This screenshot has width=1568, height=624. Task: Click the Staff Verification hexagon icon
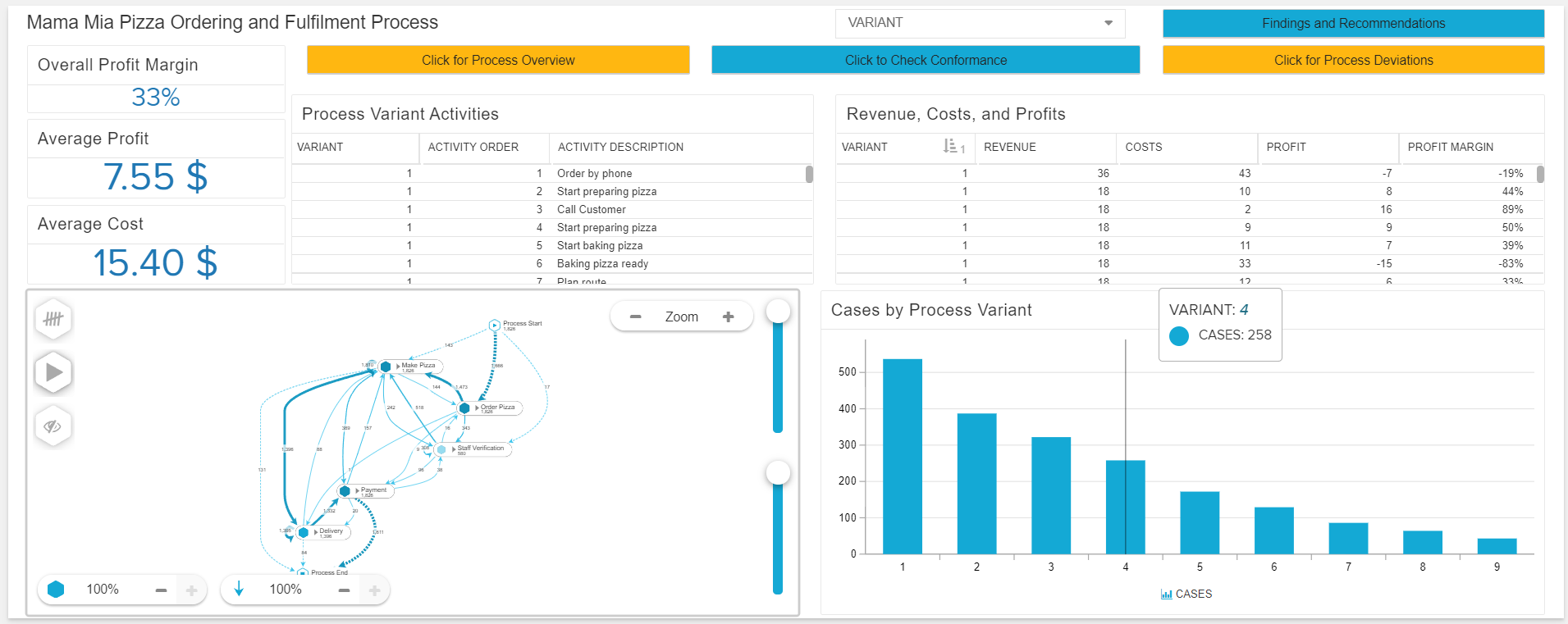pyautogui.click(x=441, y=449)
